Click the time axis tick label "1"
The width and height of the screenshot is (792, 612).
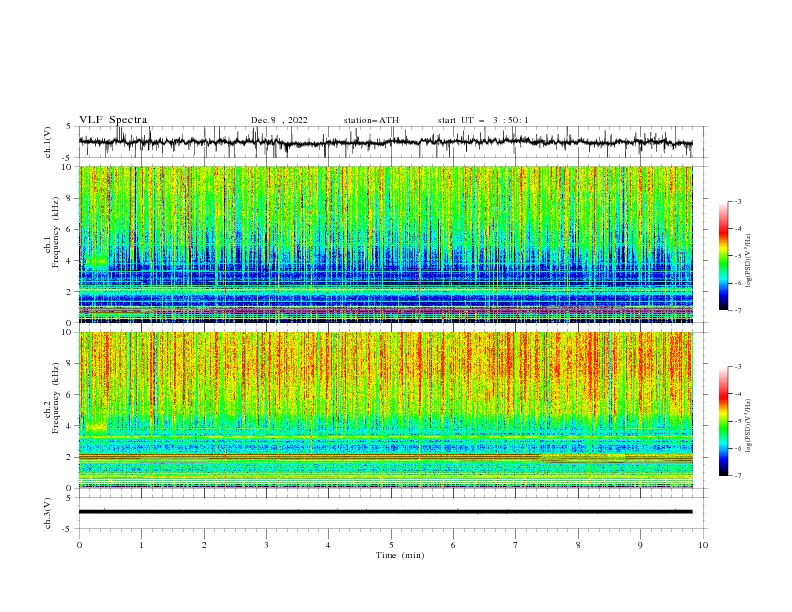click(x=141, y=545)
